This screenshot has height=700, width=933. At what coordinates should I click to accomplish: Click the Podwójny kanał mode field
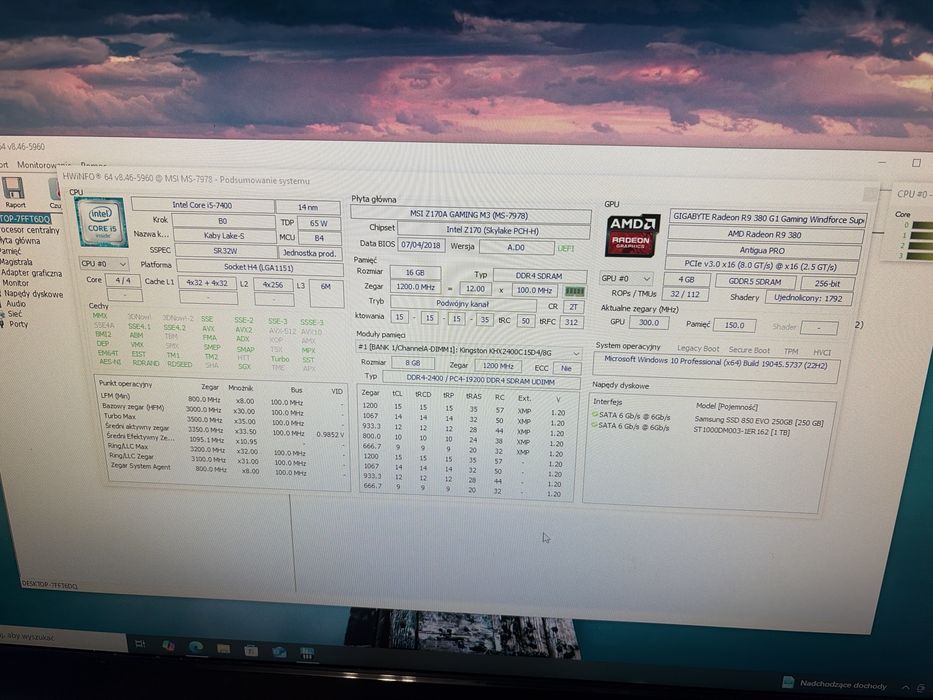[462, 304]
